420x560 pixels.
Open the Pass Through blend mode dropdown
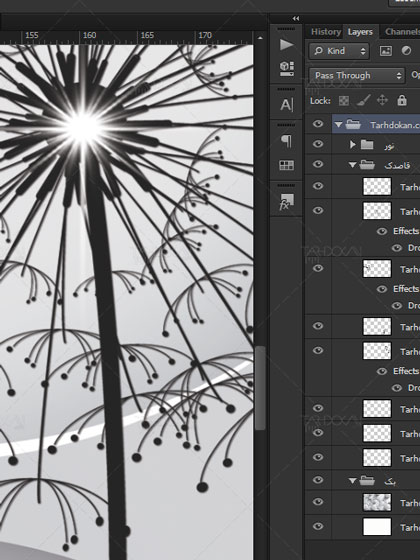[x=357, y=75]
